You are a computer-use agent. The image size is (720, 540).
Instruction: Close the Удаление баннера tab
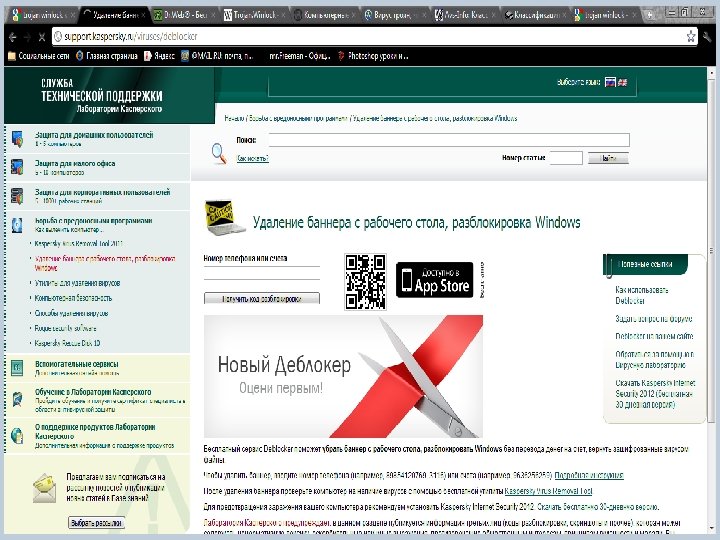tap(143, 15)
